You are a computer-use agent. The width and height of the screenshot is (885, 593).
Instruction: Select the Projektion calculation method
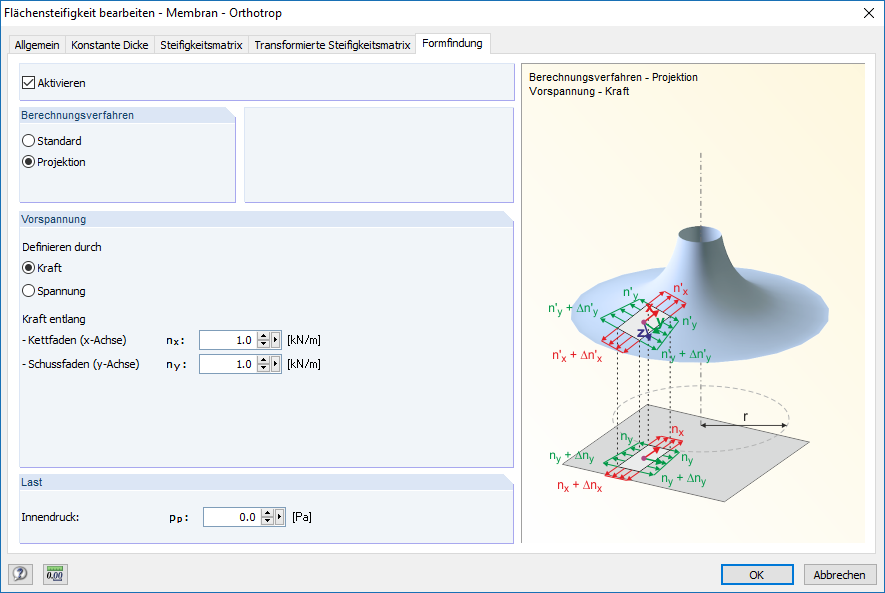(27, 161)
